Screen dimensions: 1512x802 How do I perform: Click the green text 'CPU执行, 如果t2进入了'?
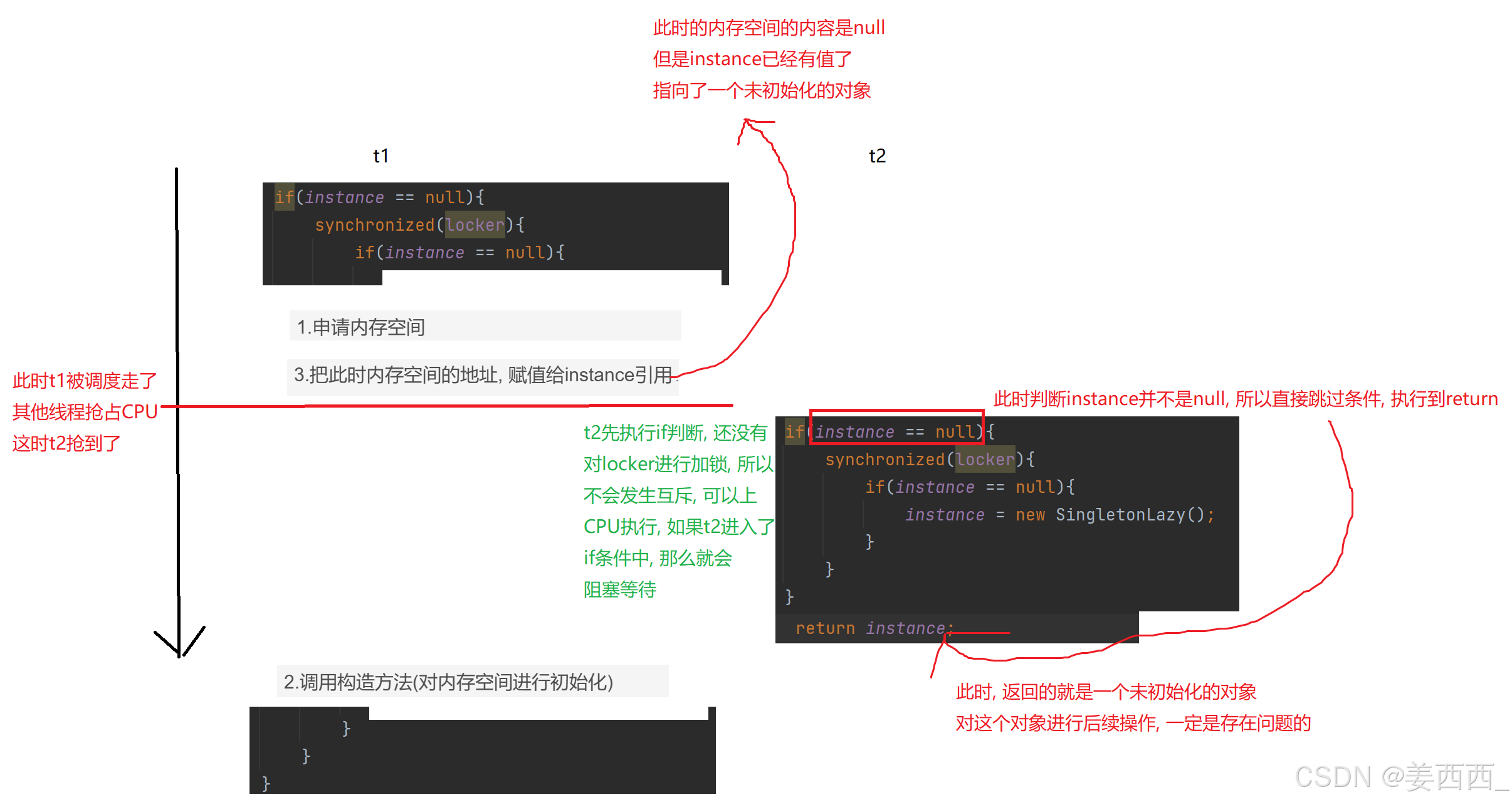tap(679, 527)
